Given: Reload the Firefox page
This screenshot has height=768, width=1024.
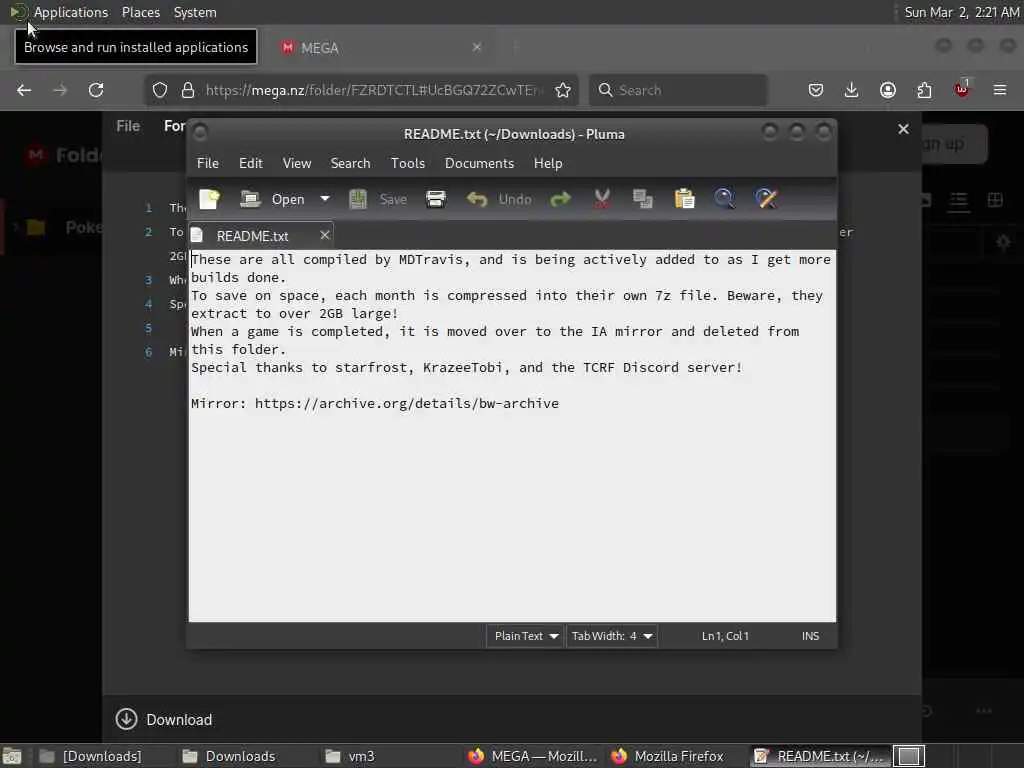Looking at the screenshot, I should point(96,90).
